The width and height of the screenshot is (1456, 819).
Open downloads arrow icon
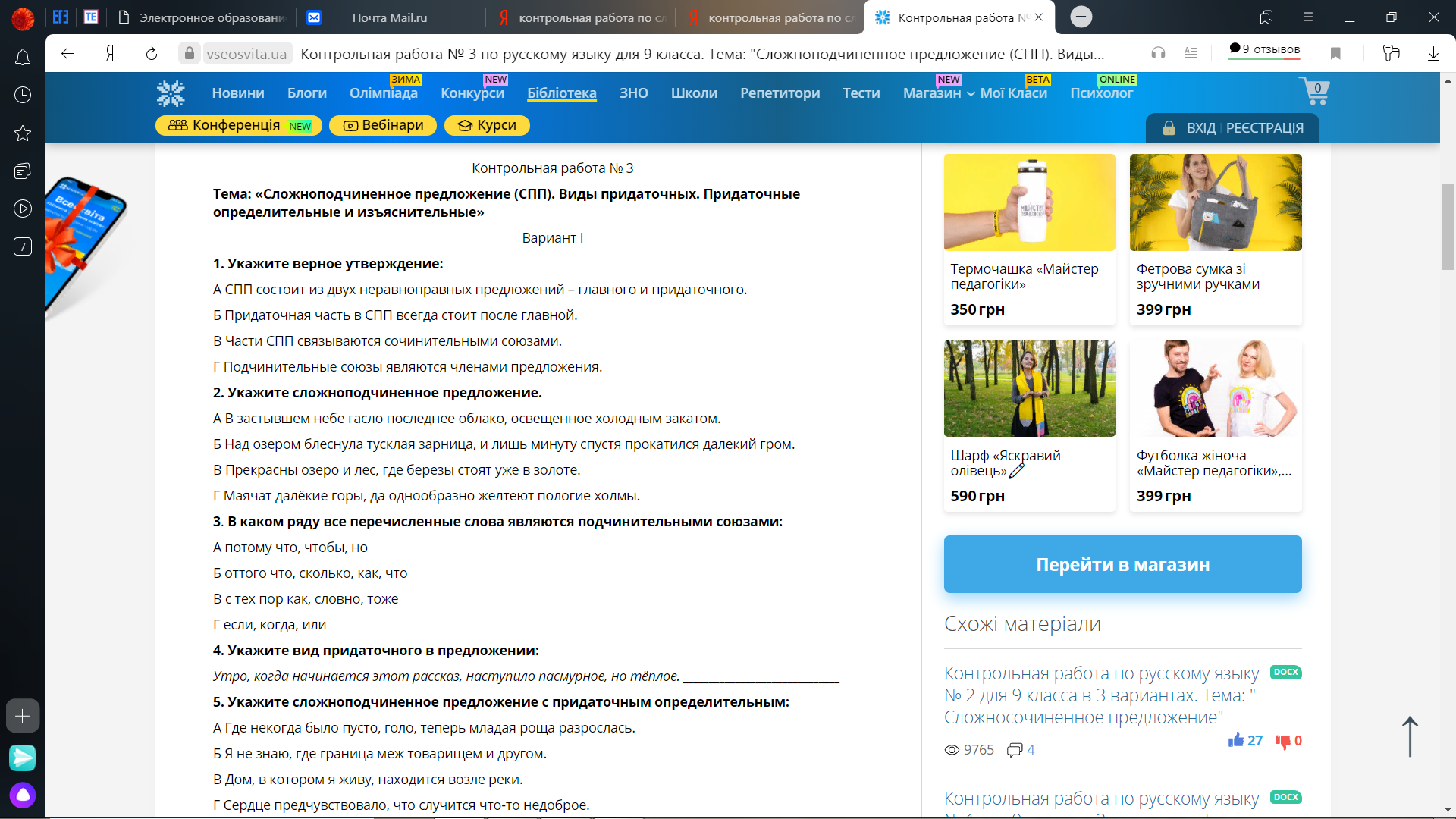[x=1433, y=53]
